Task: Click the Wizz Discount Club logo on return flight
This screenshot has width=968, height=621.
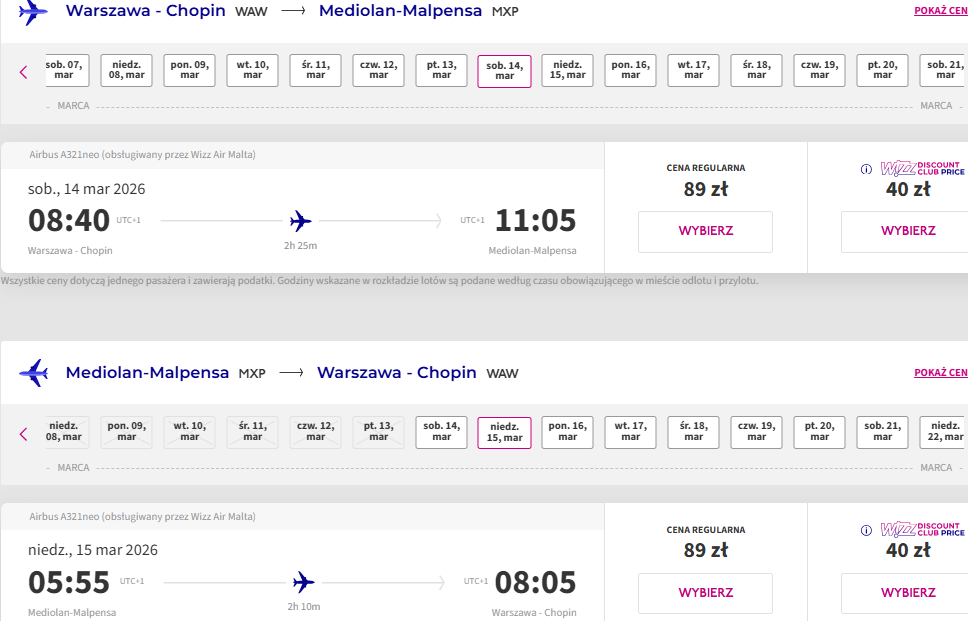Action: click(x=922, y=530)
